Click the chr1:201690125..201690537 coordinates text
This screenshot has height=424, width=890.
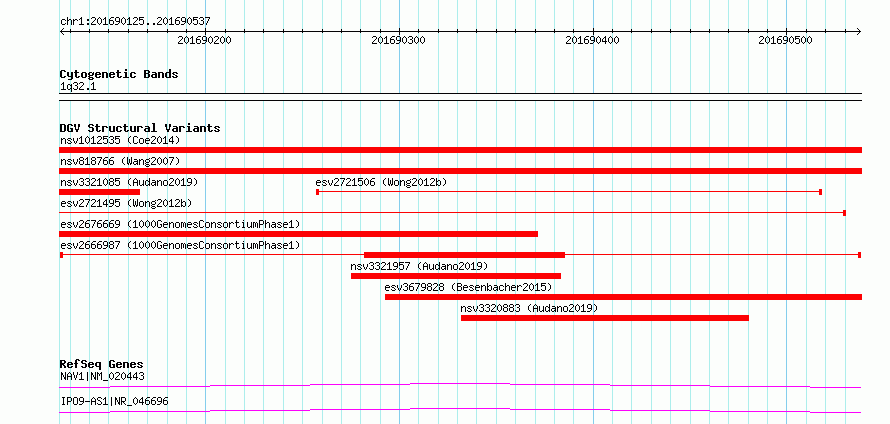pos(136,21)
